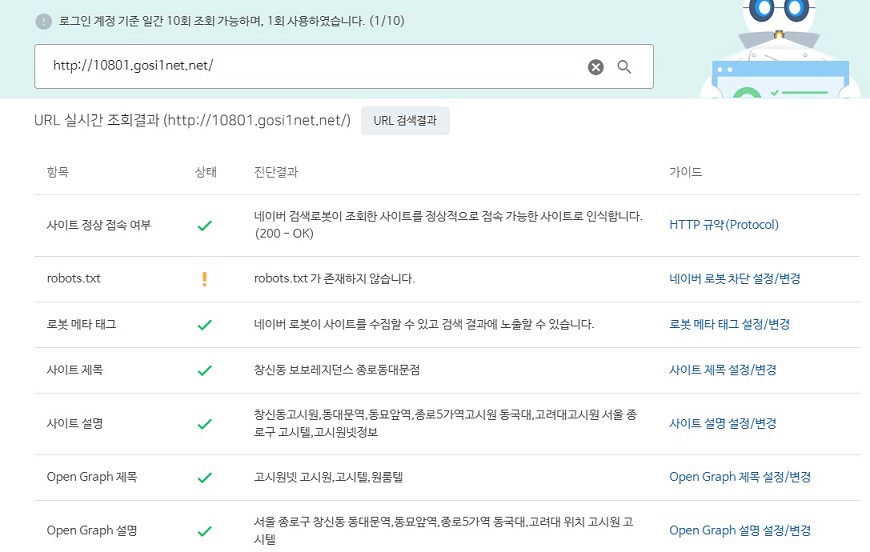Image resolution: width=870 pixels, height=552 pixels.
Task: Open the HTTP 규약(Protocol) guide link
Action: [723, 225]
